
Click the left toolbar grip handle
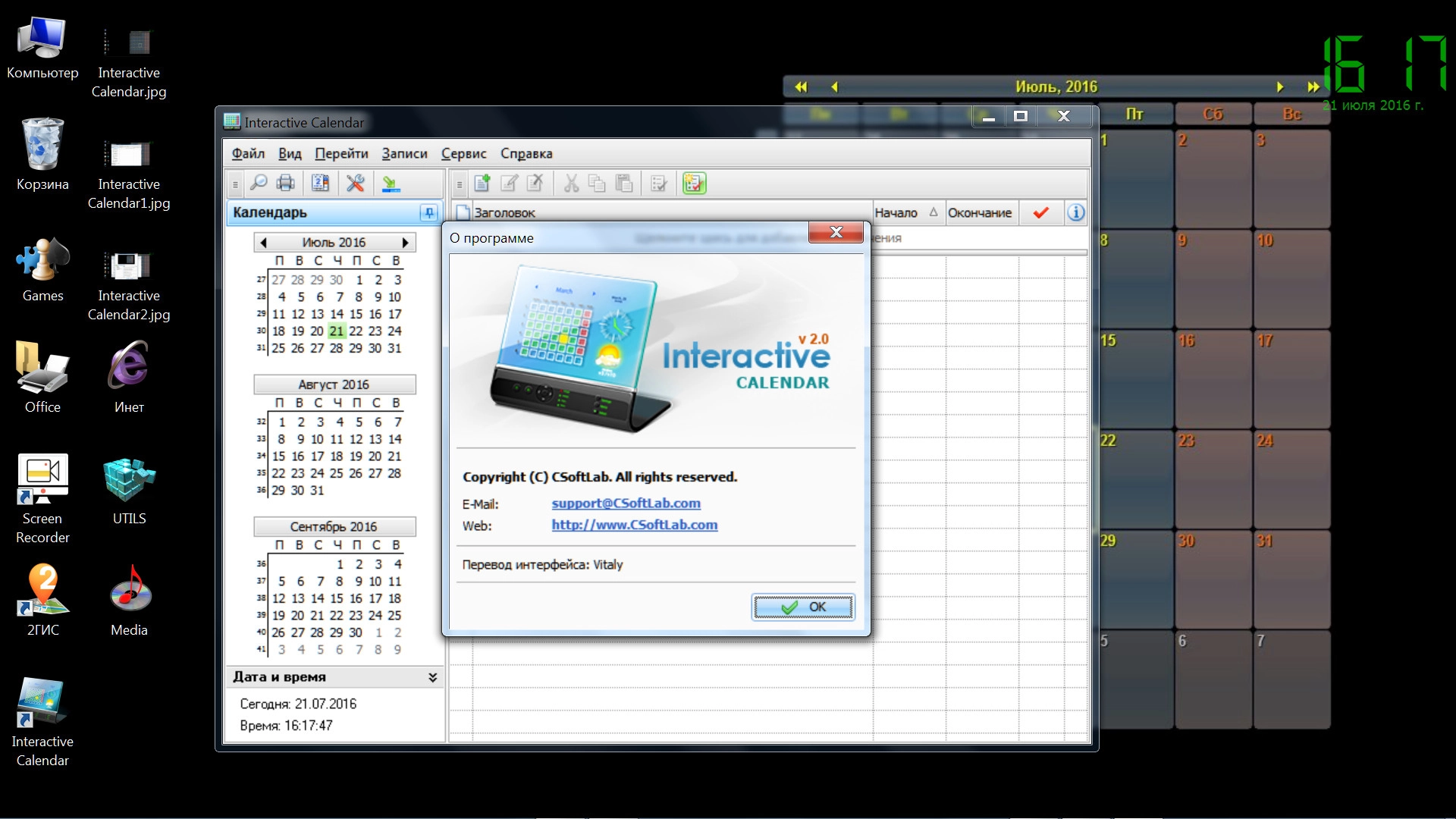click(x=235, y=184)
